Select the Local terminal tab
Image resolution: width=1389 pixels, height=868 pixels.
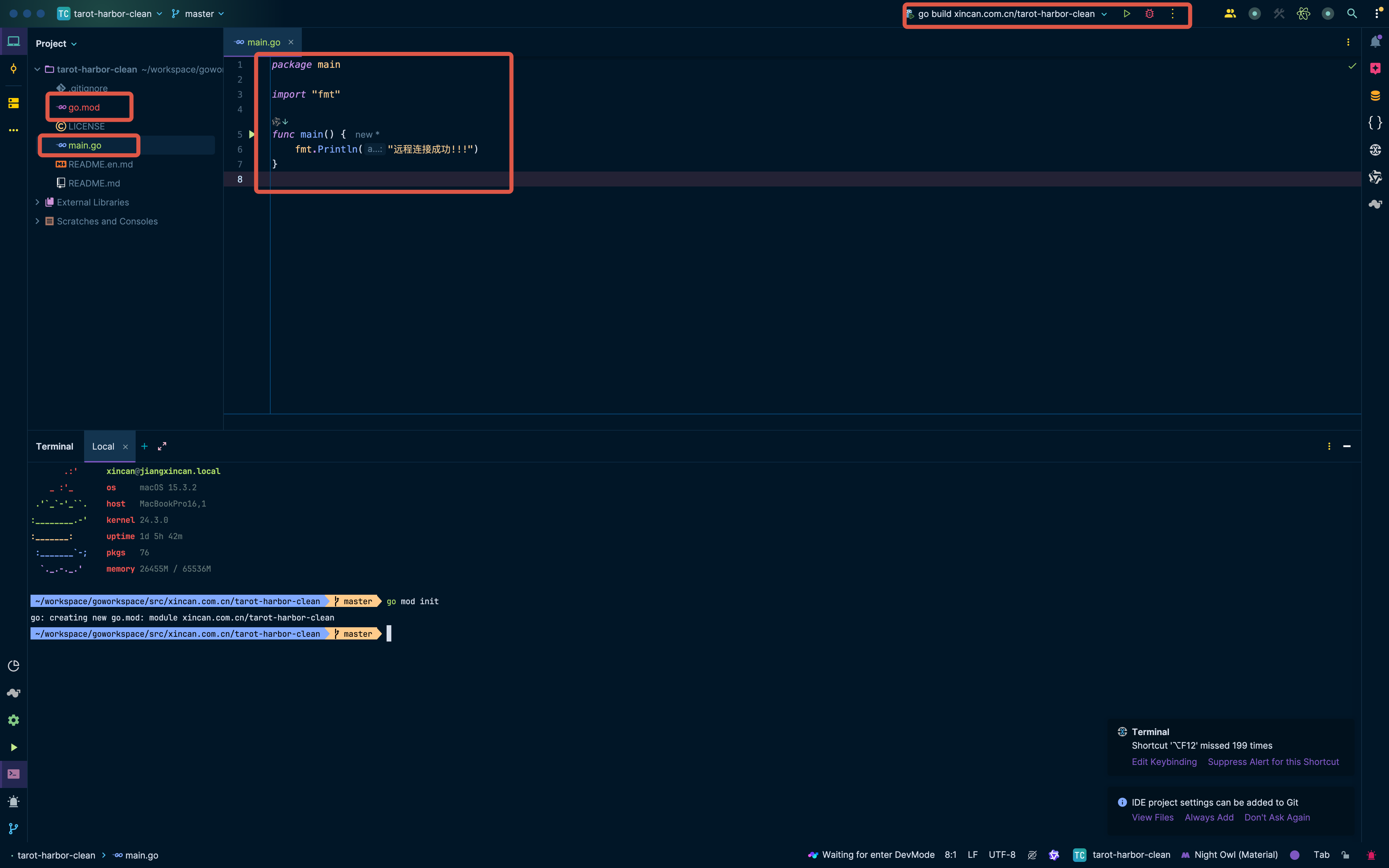[103, 447]
